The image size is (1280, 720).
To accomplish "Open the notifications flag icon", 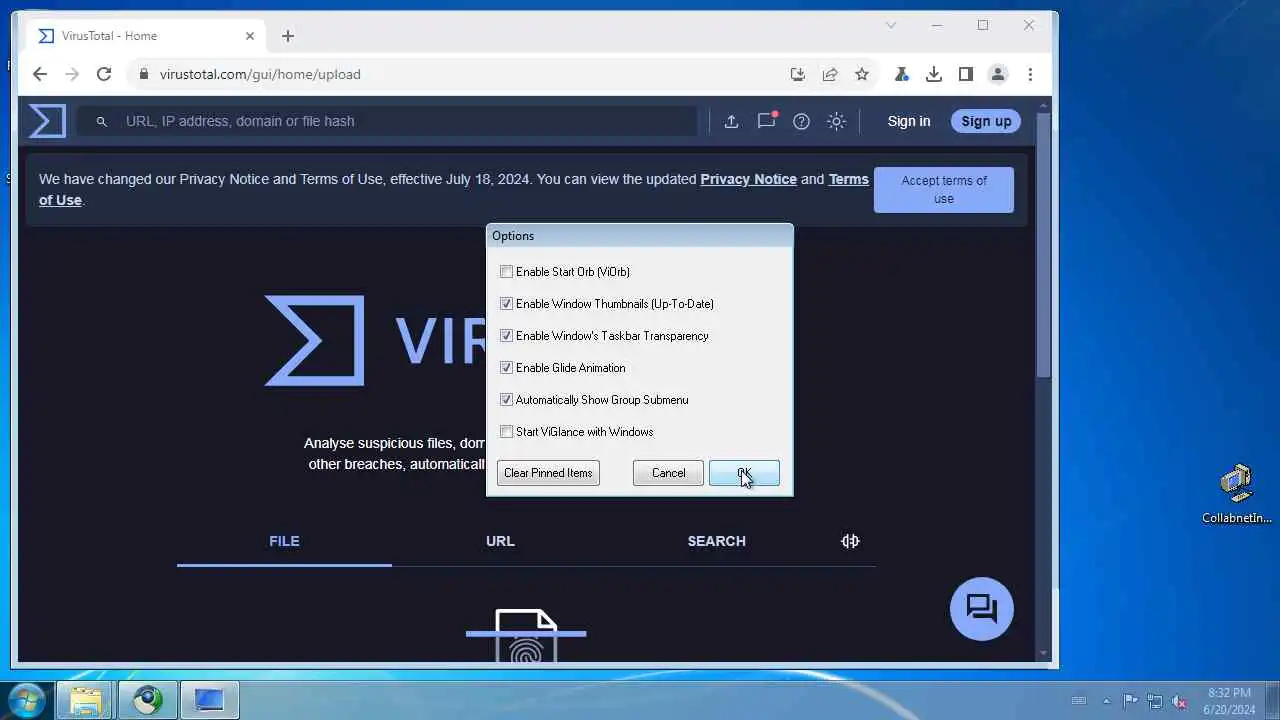I will point(767,120).
